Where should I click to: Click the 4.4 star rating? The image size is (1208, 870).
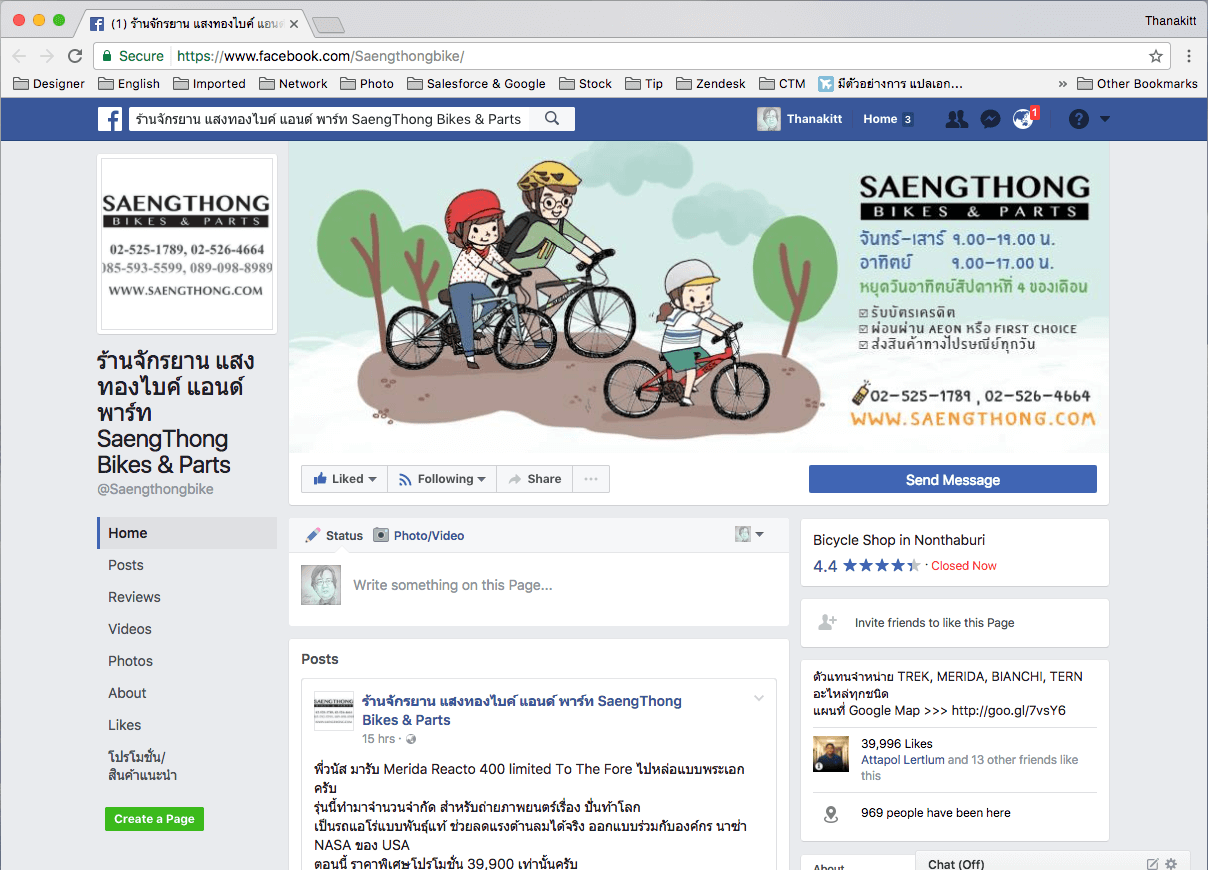point(866,566)
